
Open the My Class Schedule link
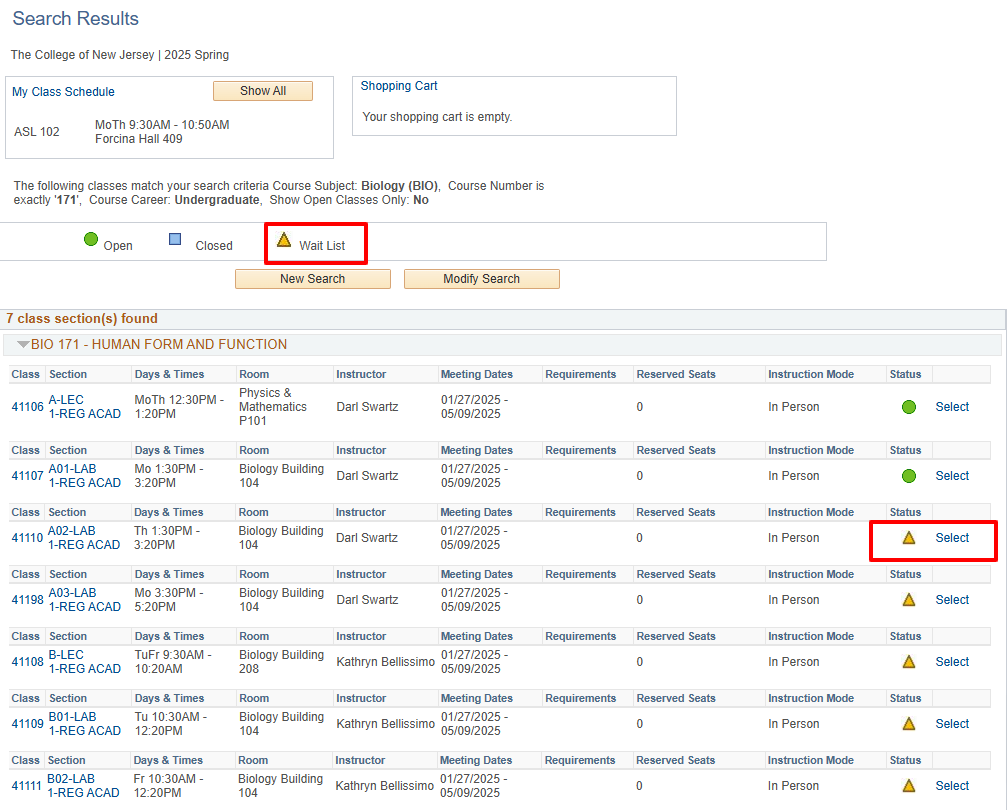point(63,92)
